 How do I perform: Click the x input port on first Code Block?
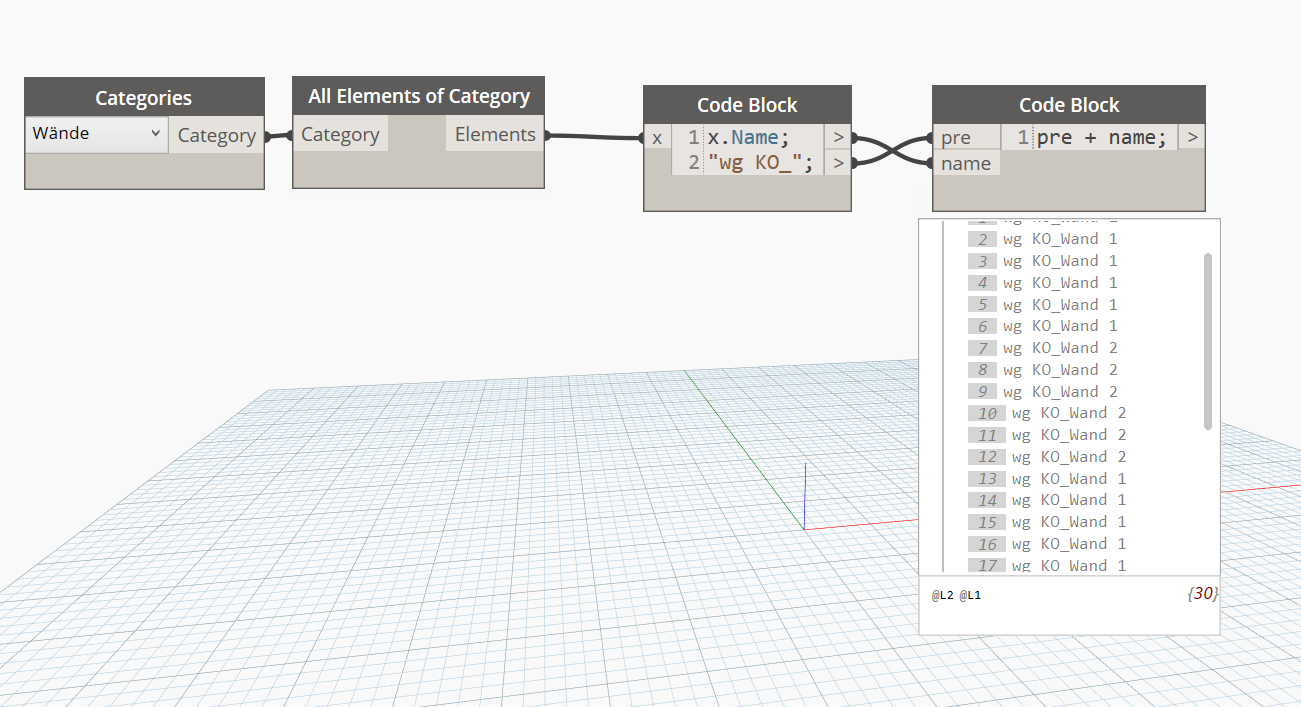coord(656,137)
